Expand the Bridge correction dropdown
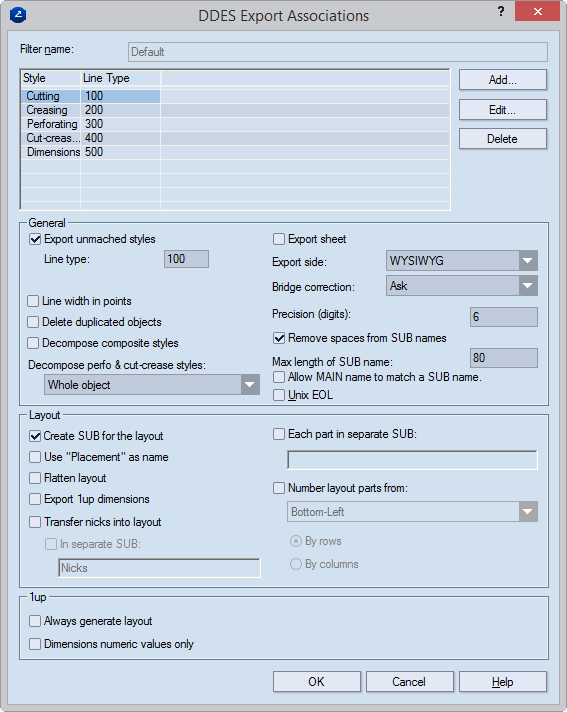567x712 pixels. 462,286
